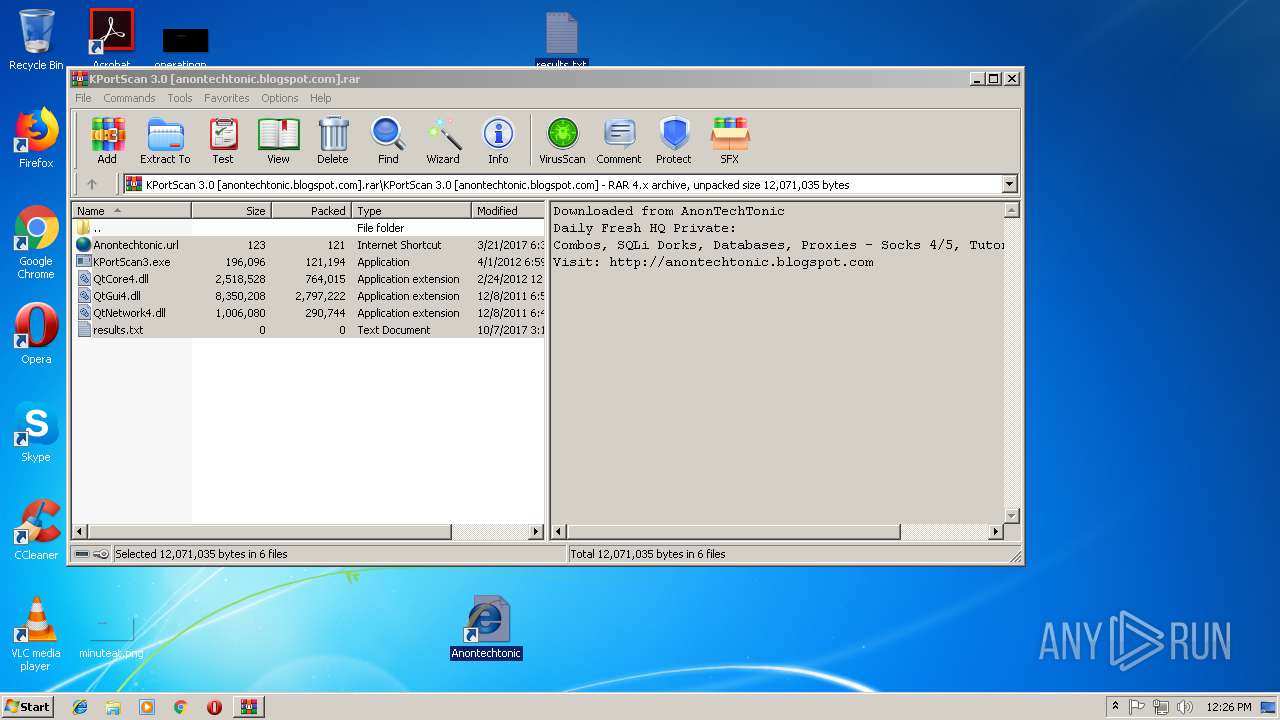Click the volume tray icon
This screenshot has height=720, width=1280.
pyautogui.click(x=1185, y=707)
